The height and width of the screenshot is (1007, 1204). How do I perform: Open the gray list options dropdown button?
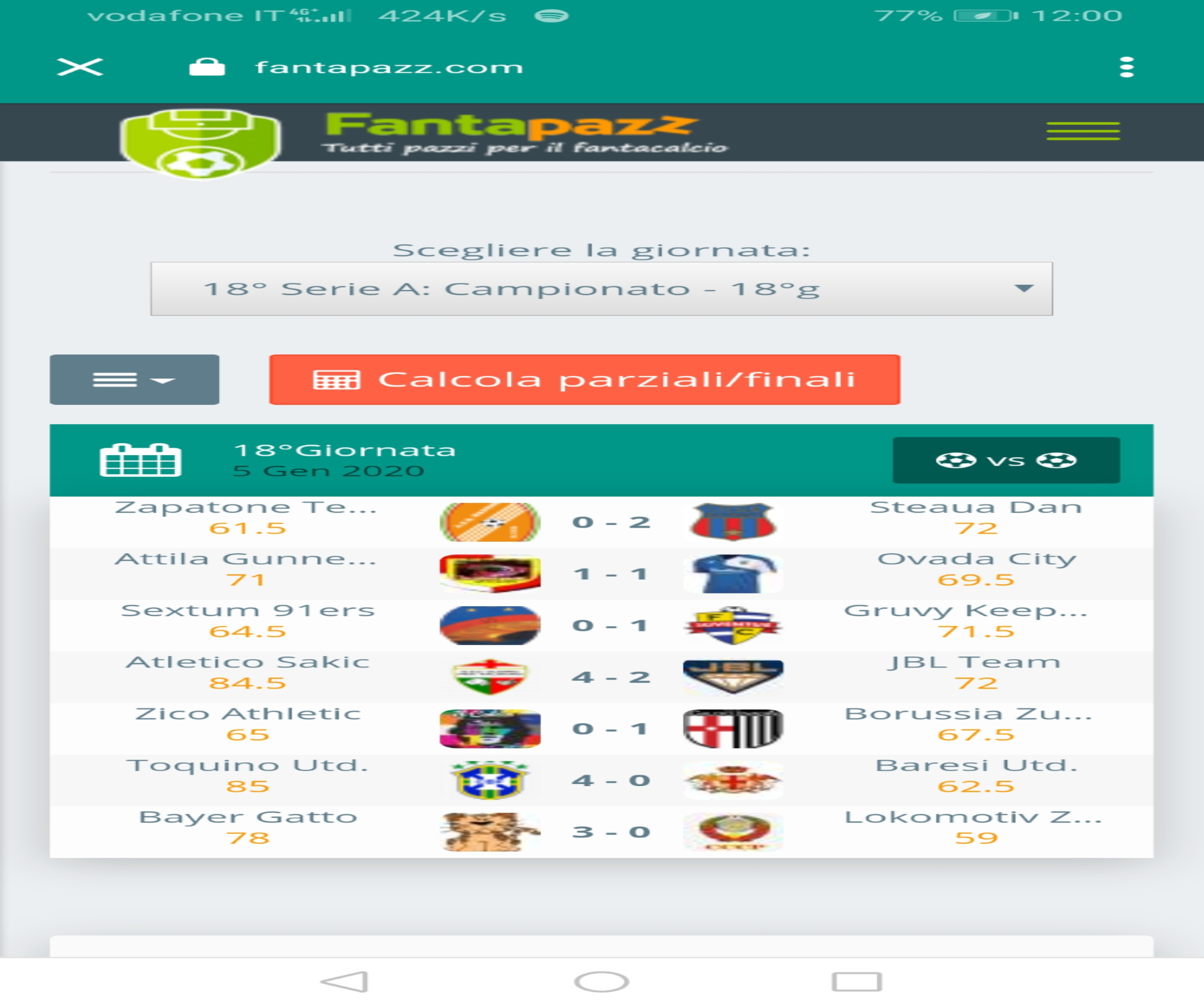134,380
